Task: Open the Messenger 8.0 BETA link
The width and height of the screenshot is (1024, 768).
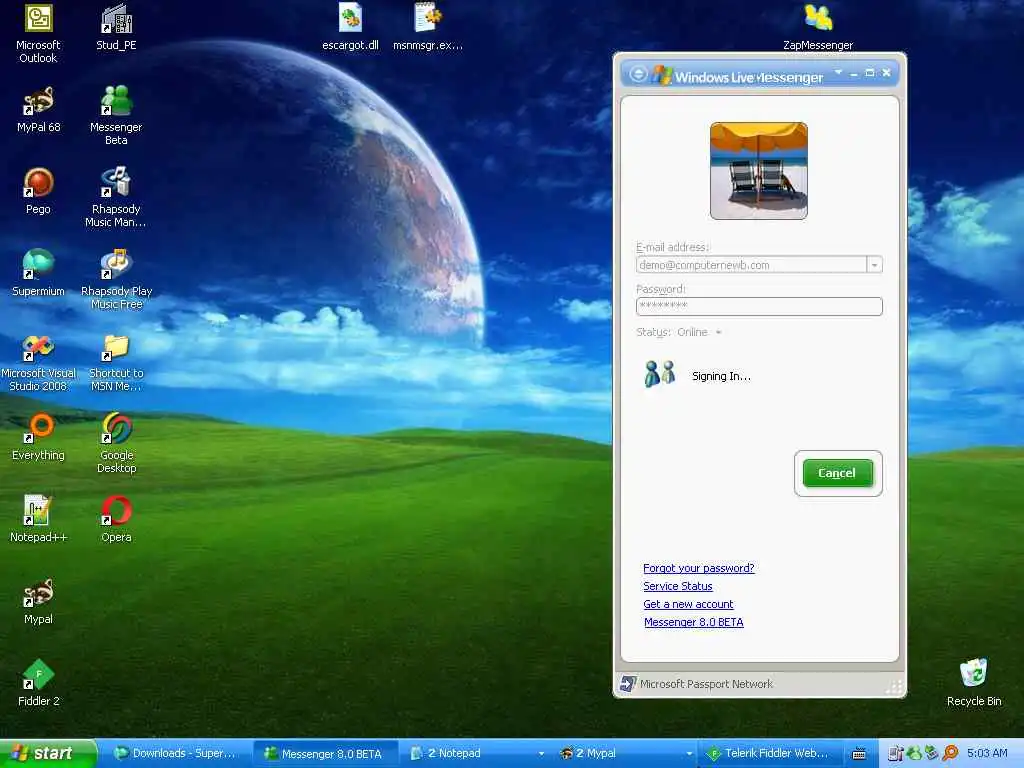Action: point(694,622)
